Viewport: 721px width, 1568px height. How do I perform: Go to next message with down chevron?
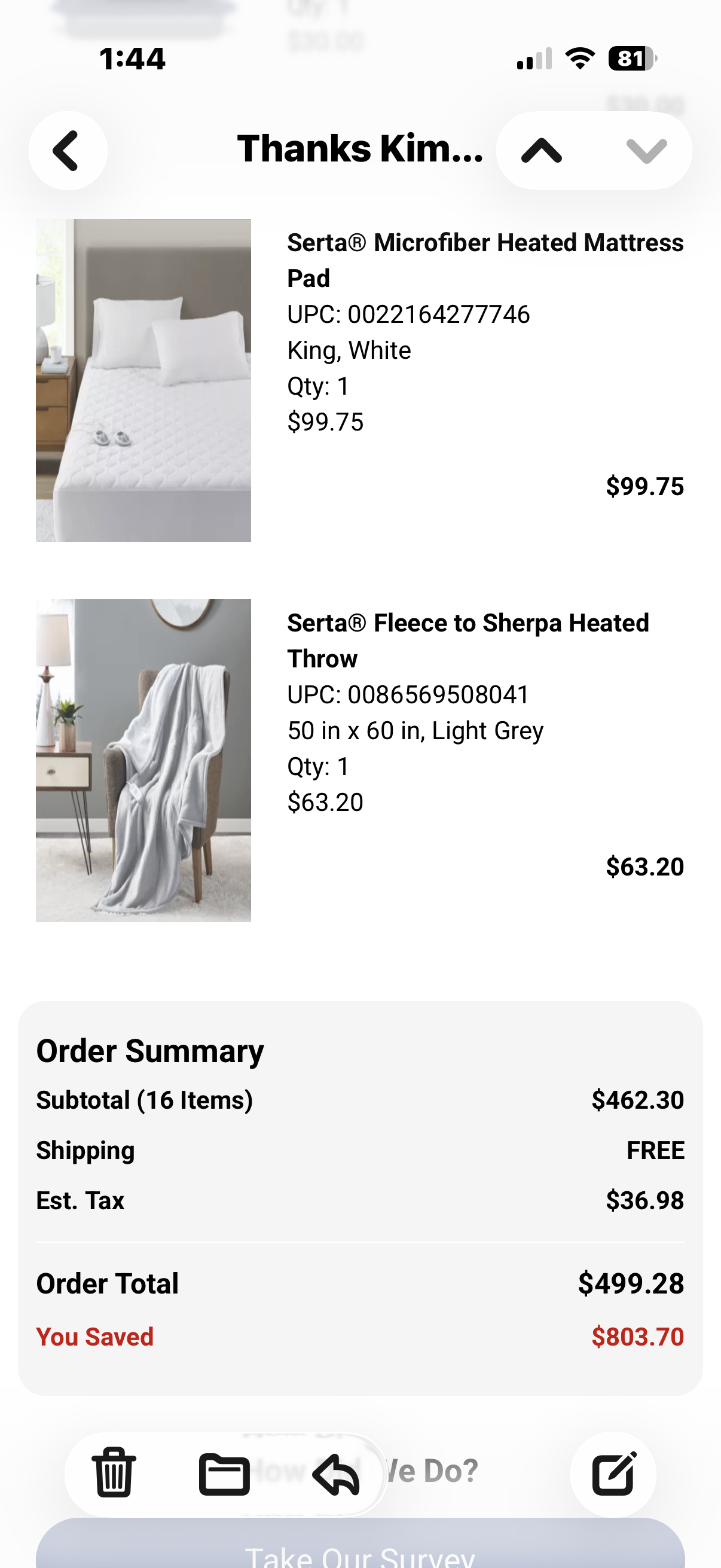pyautogui.click(x=646, y=150)
